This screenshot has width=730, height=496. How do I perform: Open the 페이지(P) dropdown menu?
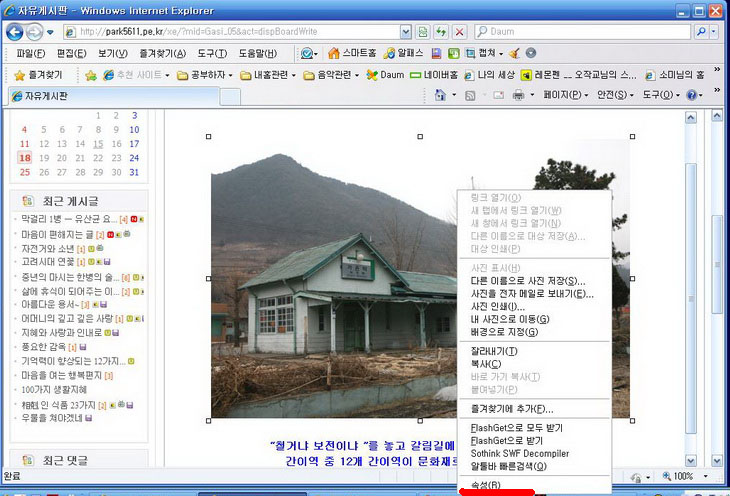point(565,96)
